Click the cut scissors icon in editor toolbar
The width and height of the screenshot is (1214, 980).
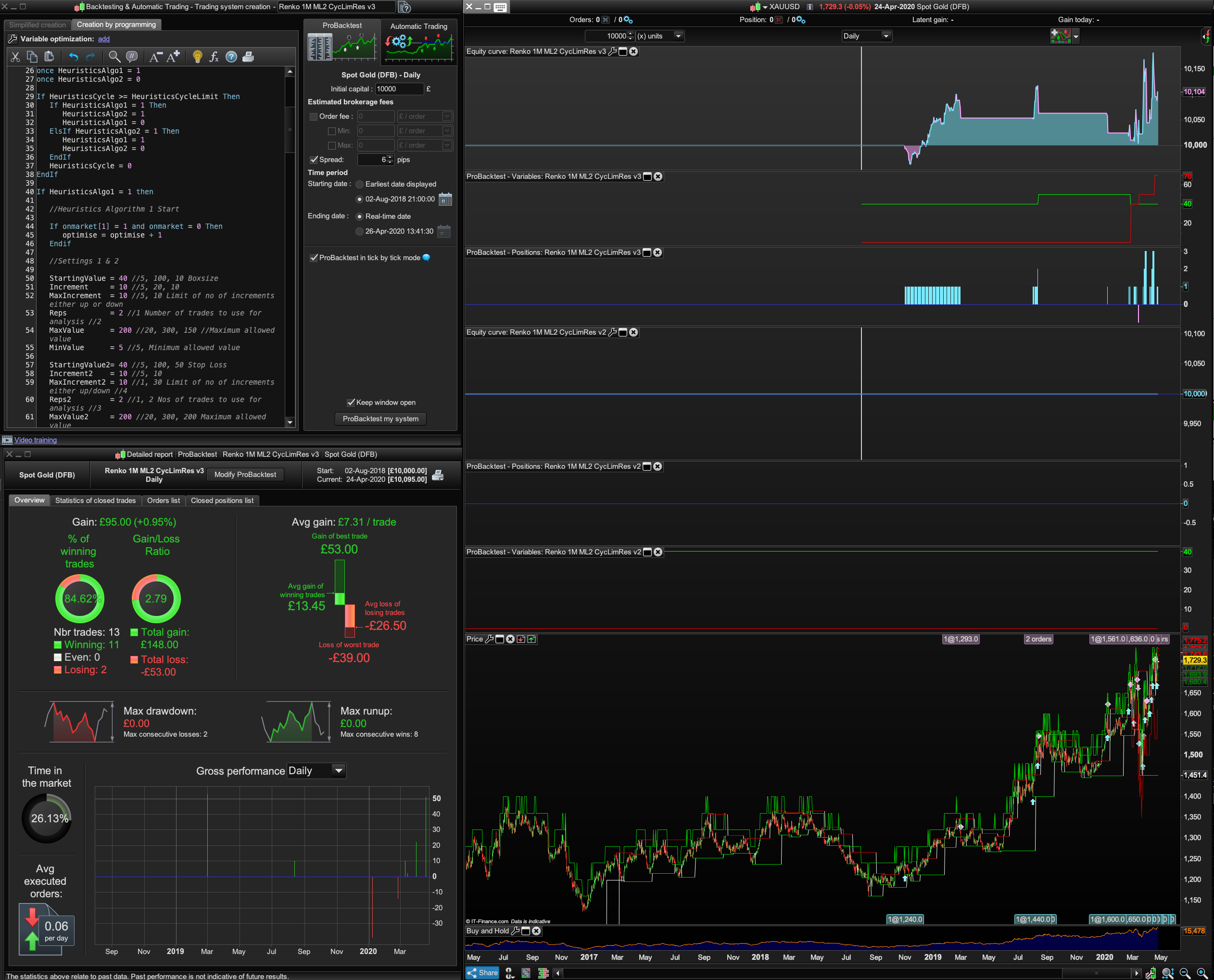pyautogui.click(x=15, y=57)
